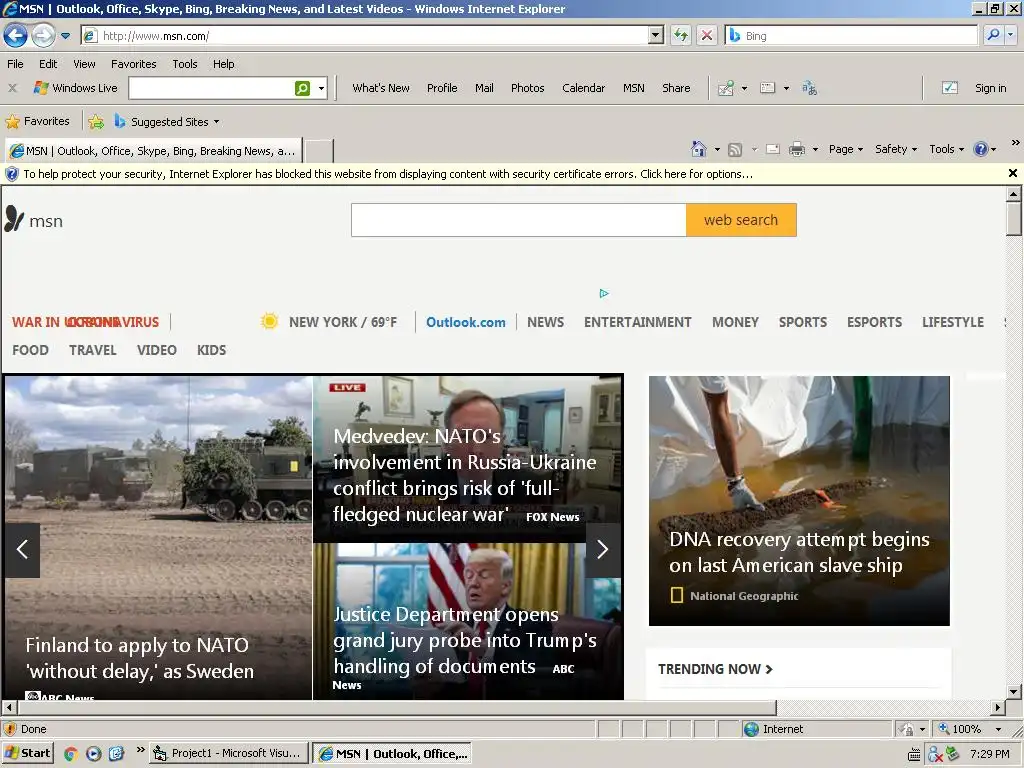Image resolution: width=1024 pixels, height=768 pixels.
Task: Advance to the next carousel story
Action: (x=602, y=549)
